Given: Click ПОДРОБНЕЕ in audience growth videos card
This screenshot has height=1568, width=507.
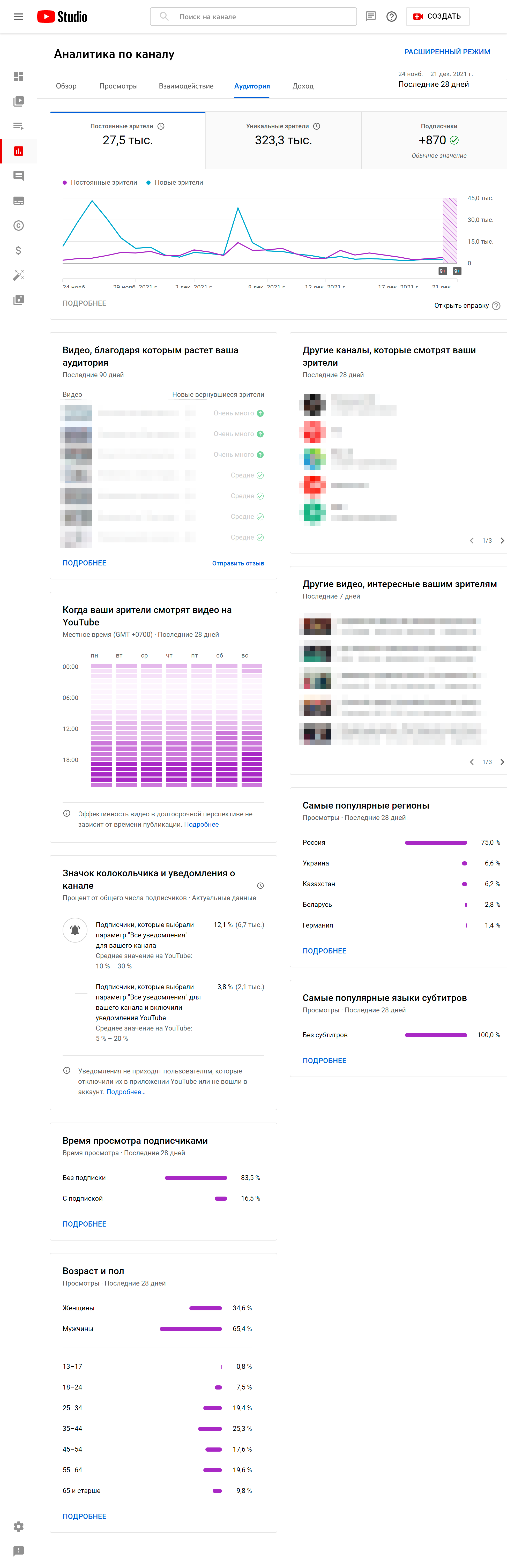Looking at the screenshot, I should point(85,563).
